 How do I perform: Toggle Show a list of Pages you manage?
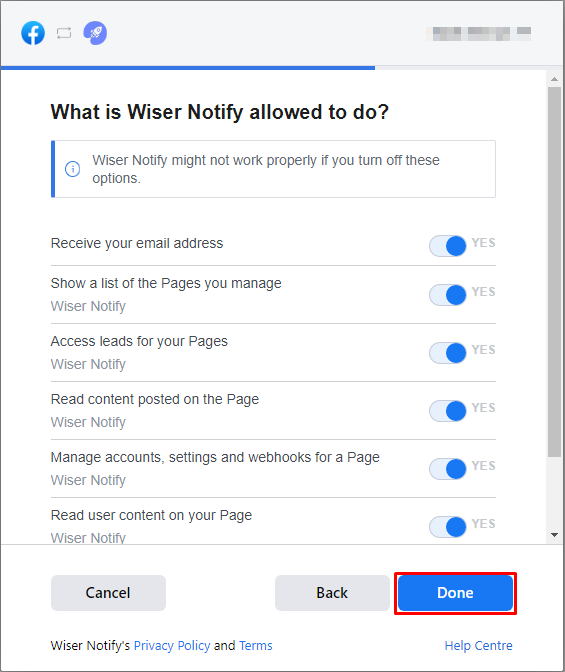(448, 295)
